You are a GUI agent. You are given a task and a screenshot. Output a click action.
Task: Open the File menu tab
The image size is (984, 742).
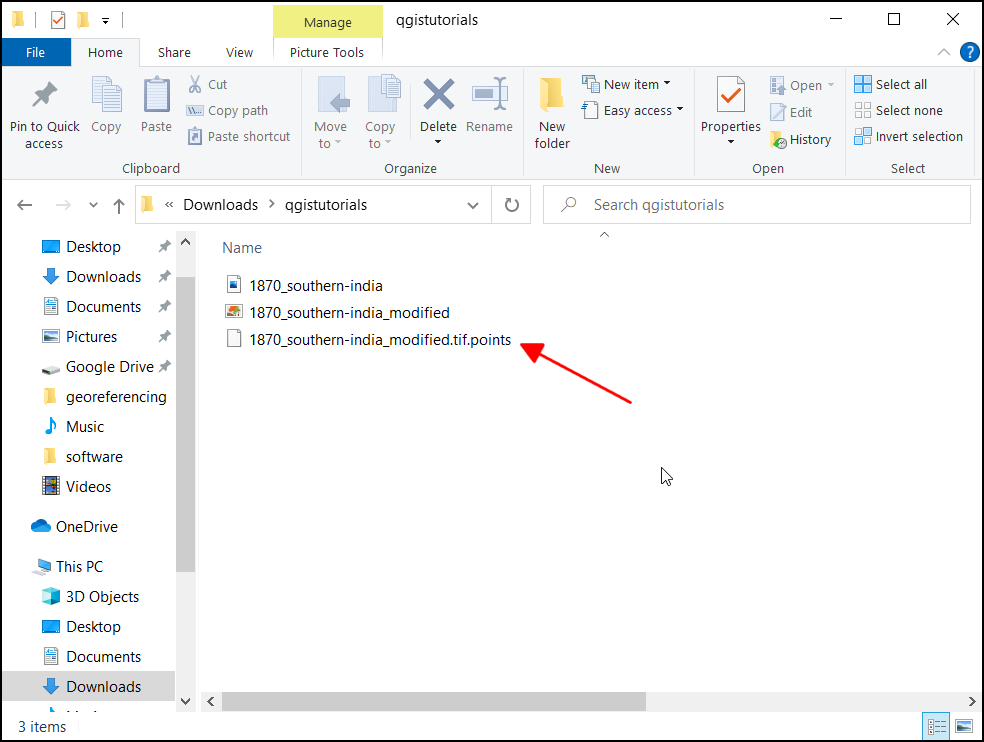[35, 52]
